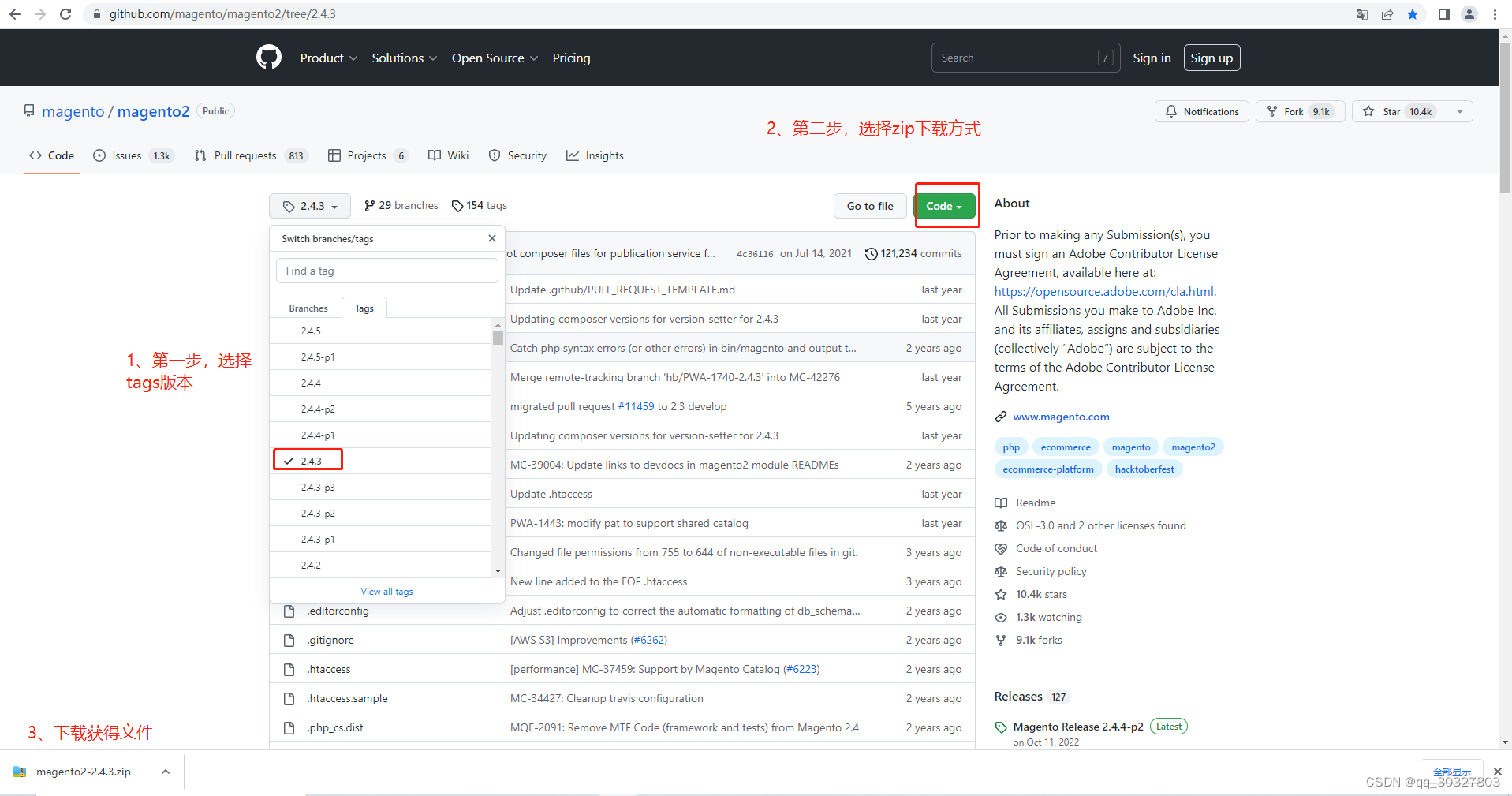Open the Product menu
Viewport: 1512px width, 796px height.
point(329,58)
